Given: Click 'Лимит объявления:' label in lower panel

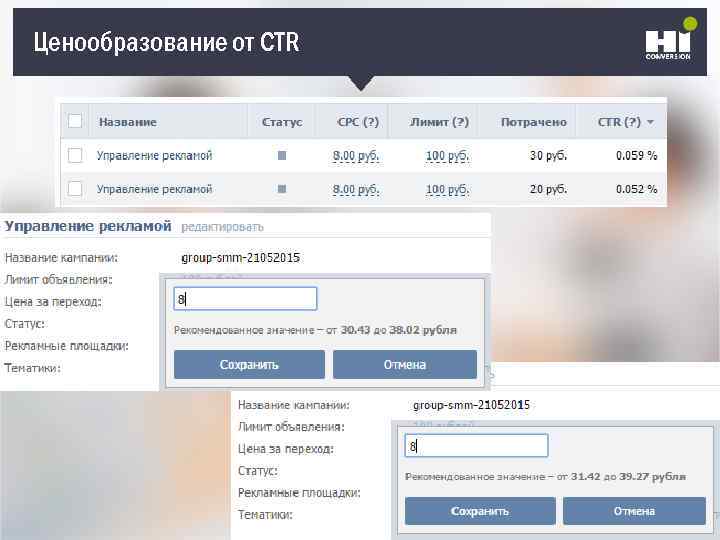Looking at the screenshot, I should 291,427.
